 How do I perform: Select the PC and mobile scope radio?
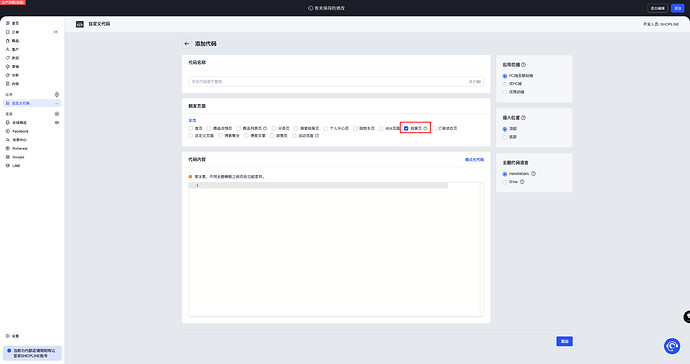coord(505,76)
